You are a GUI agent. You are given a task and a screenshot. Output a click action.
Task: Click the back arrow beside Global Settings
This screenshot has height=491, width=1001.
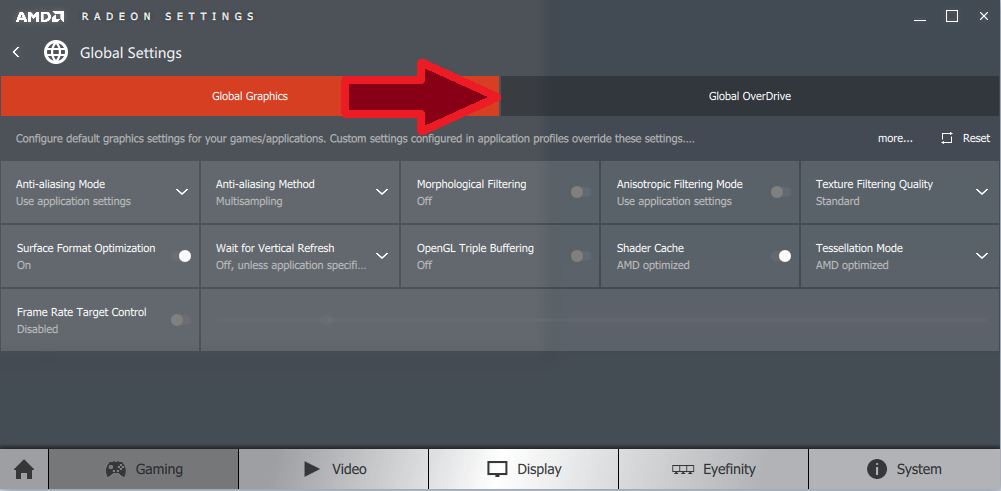click(x=16, y=52)
